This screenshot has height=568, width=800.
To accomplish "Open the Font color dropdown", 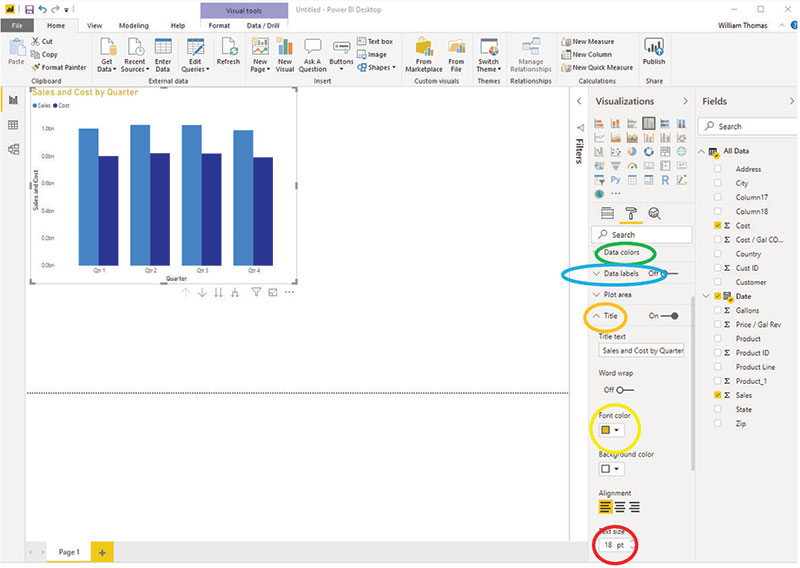I will (610, 430).
